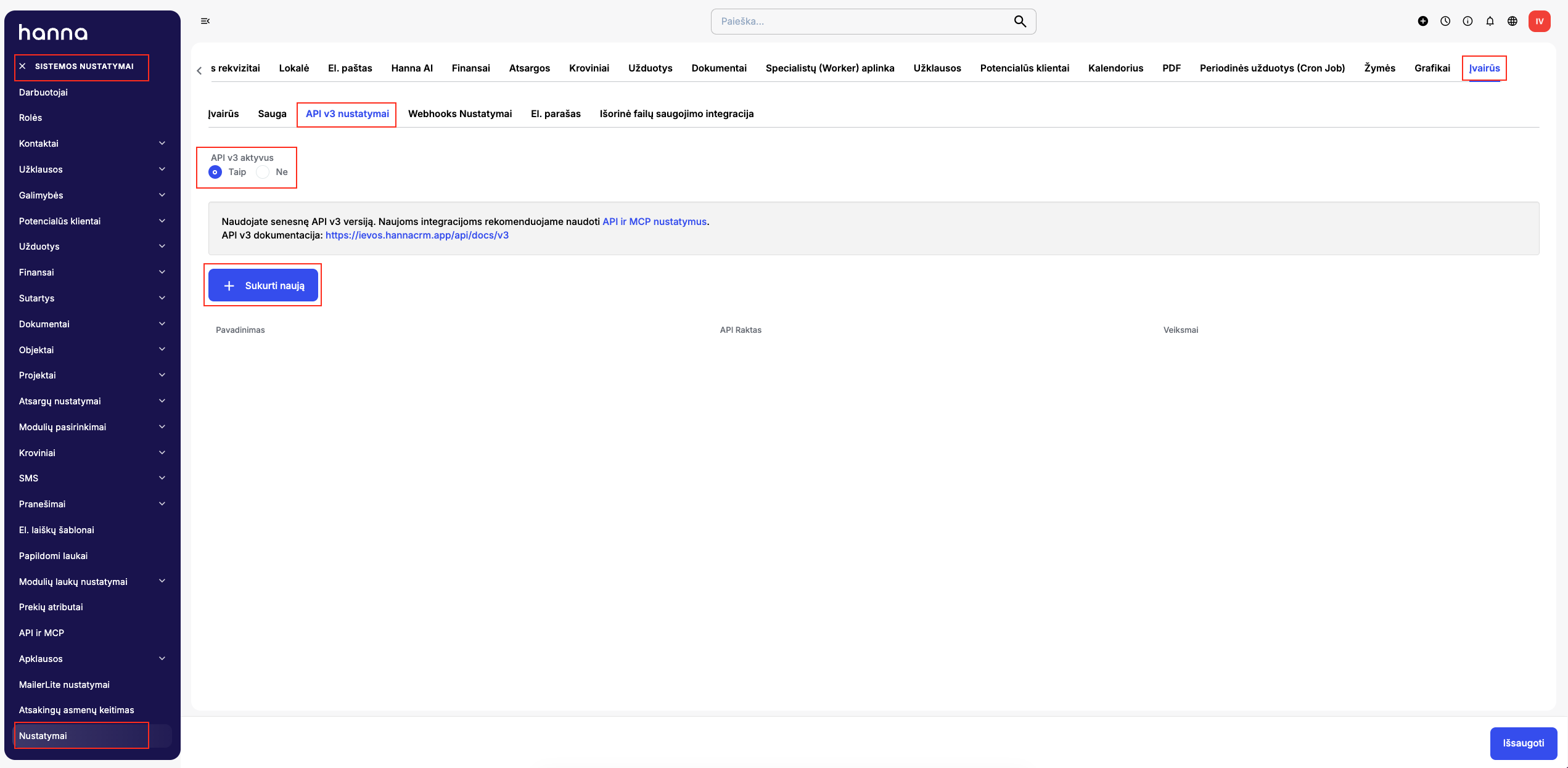This screenshot has height=768, width=1568.
Task: Select the Ne radio button
Action: [x=263, y=172]
